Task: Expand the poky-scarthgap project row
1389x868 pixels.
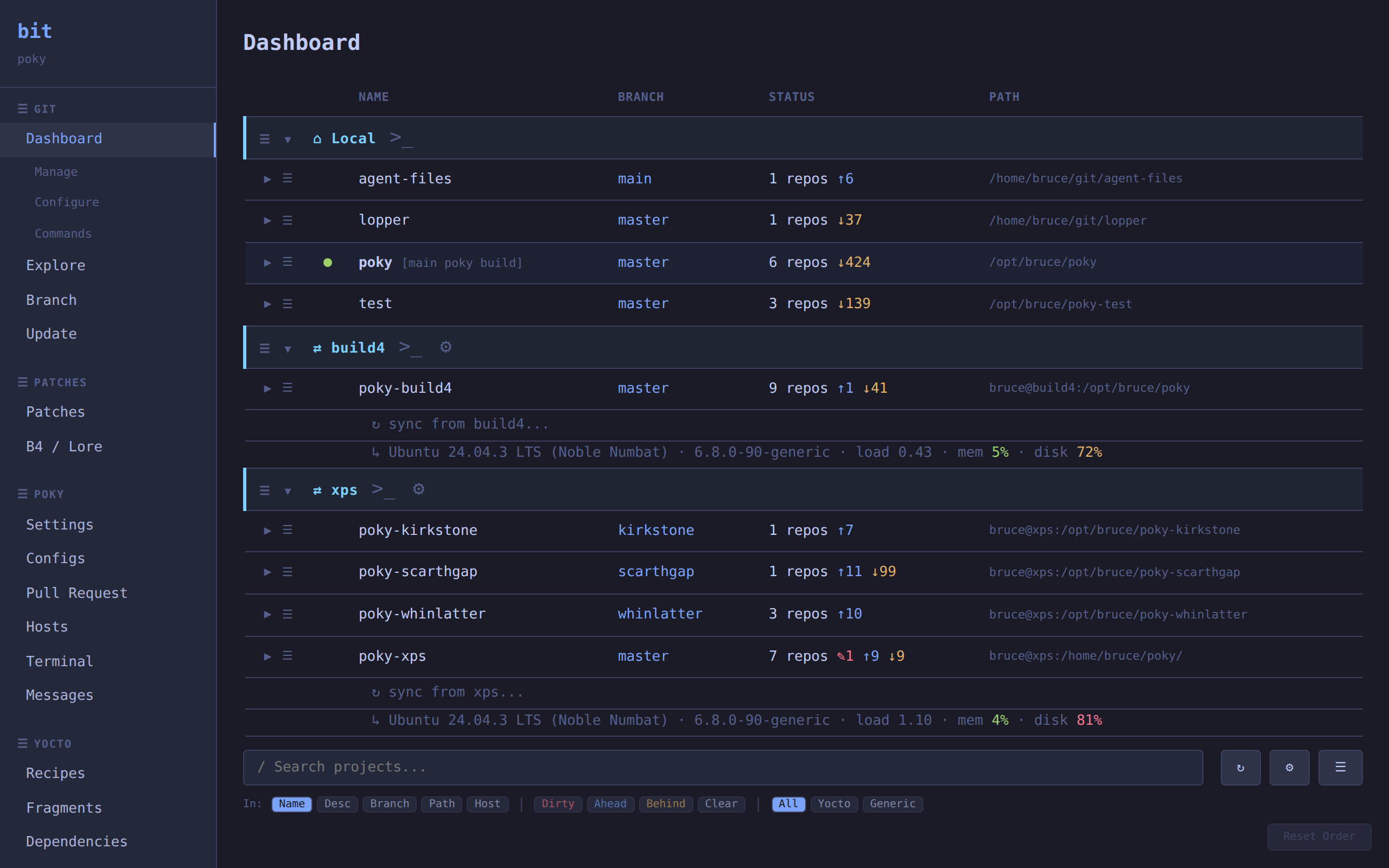Action: [267, 572]
